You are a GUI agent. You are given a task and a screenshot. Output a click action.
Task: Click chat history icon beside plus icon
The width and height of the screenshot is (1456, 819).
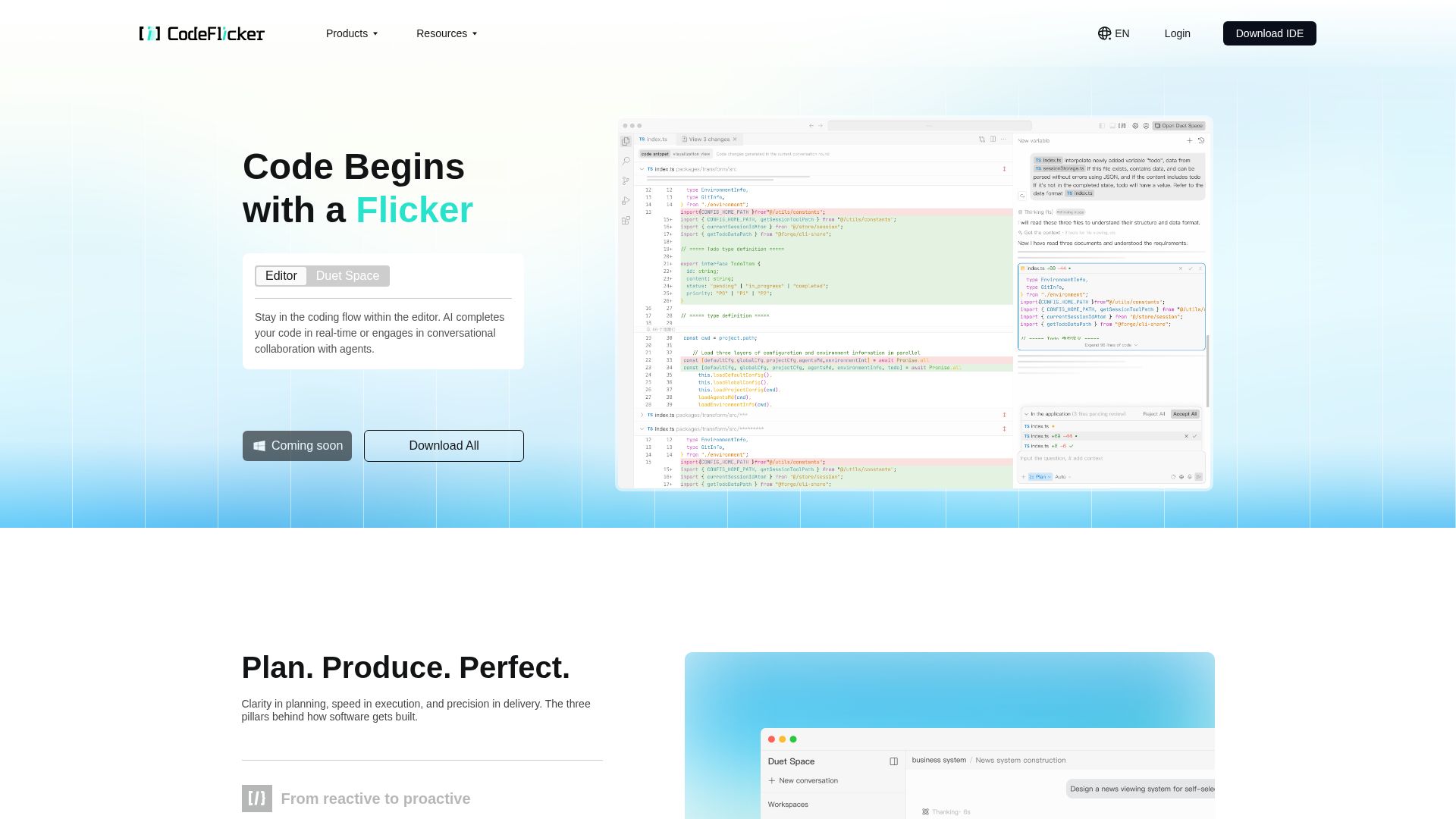(x=1201, y=140)
